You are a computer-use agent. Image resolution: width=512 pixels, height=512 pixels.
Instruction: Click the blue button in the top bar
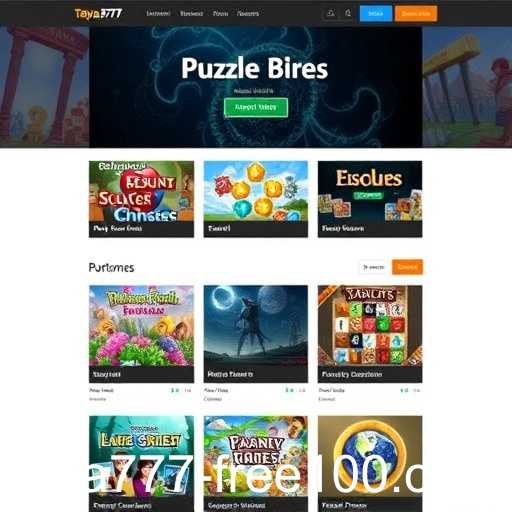(x=376, y=14)
